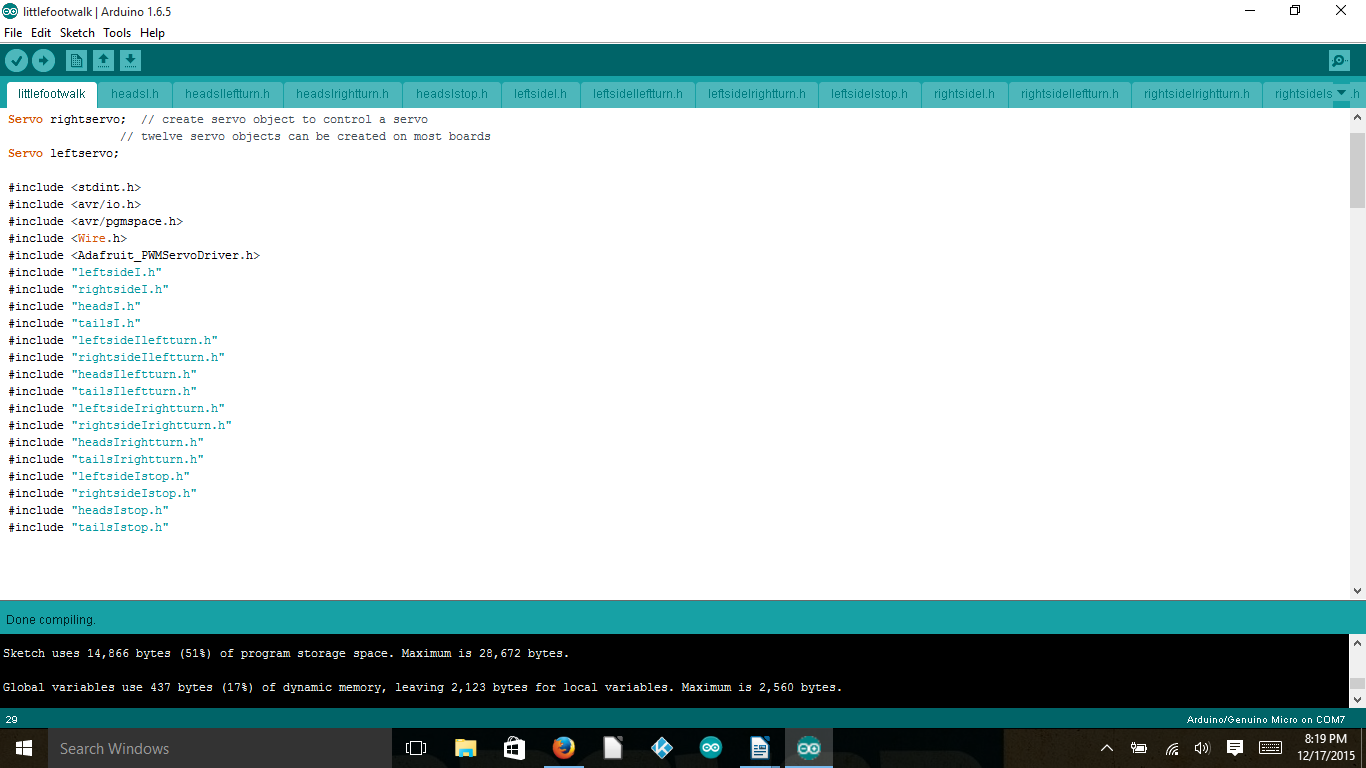Click the Search Windows box
Viewport: 1366px width, 768px height.
pos(220,748)
